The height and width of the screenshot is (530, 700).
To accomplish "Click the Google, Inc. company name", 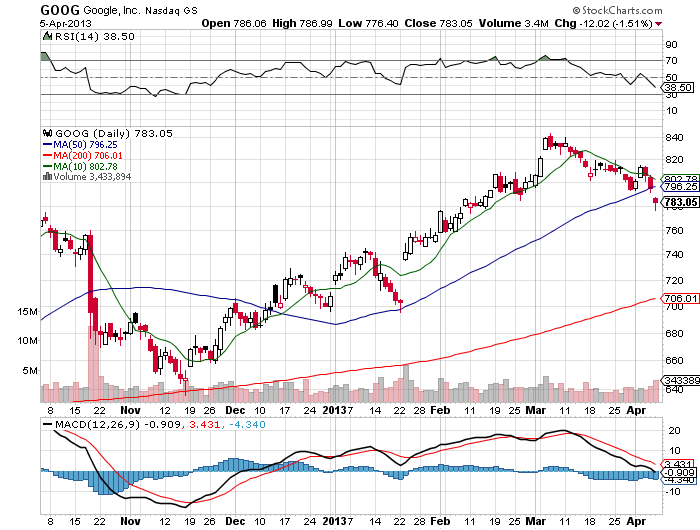I will point(112,10).
